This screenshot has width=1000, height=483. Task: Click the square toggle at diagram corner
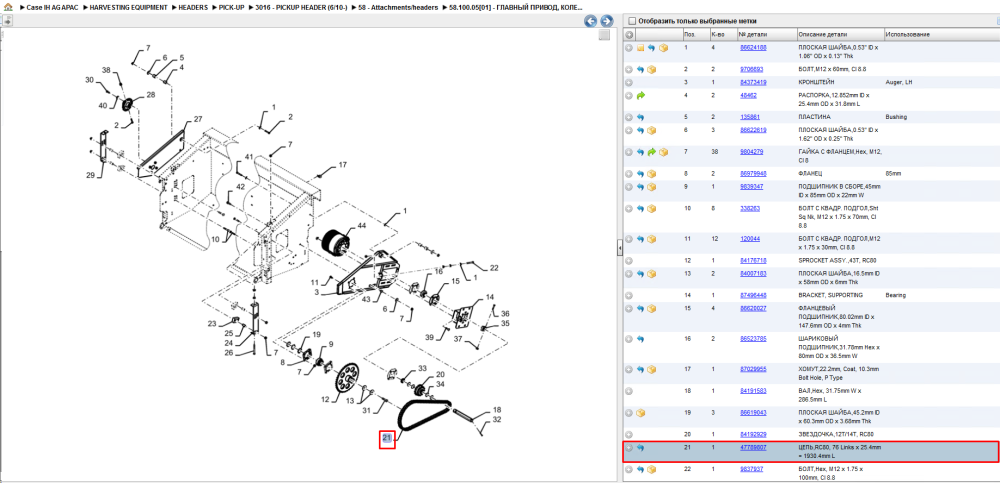605,35
